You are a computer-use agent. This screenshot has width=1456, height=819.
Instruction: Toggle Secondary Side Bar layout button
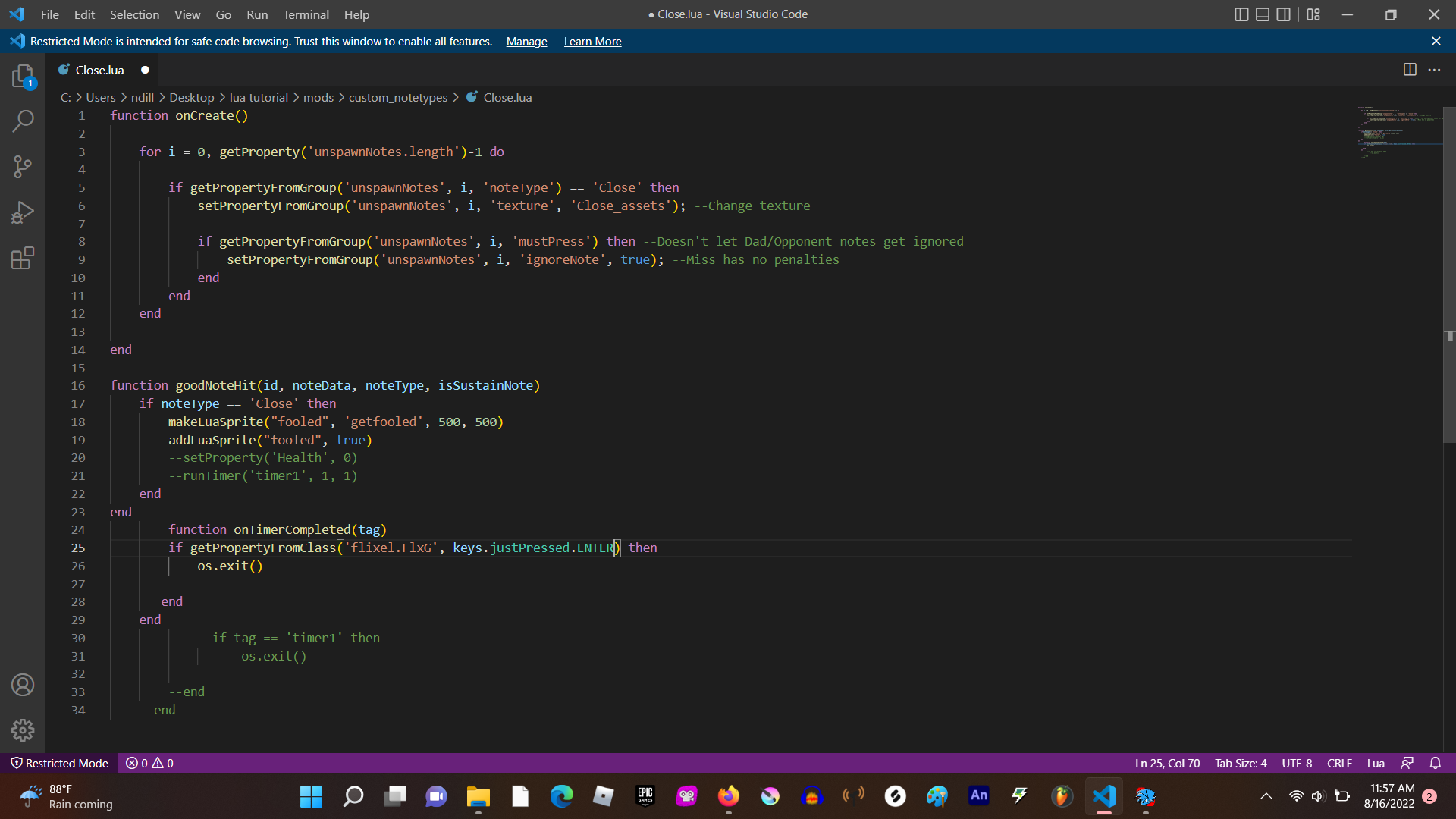click(1283, 14)
